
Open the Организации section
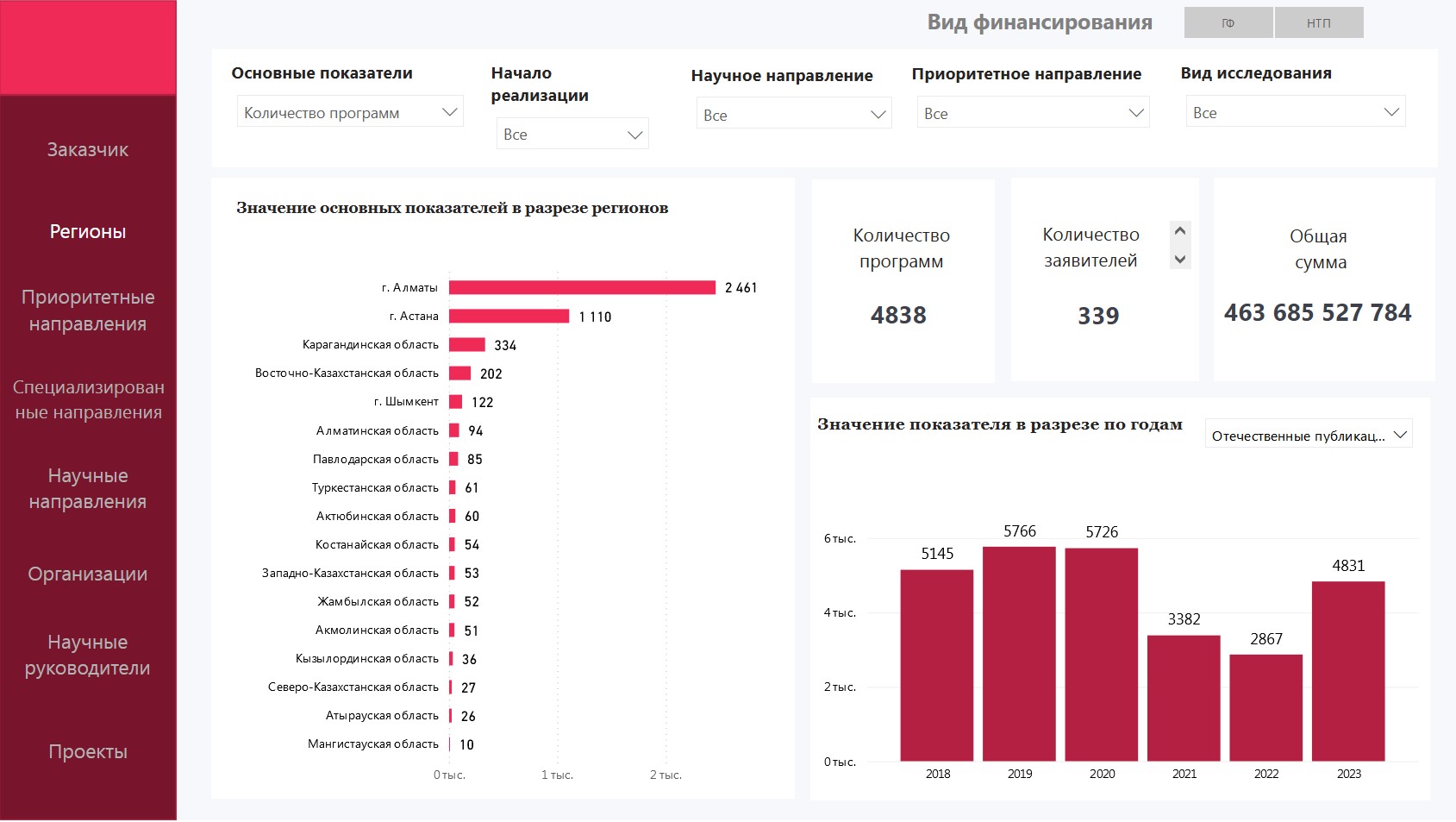(x=88, y=574)
